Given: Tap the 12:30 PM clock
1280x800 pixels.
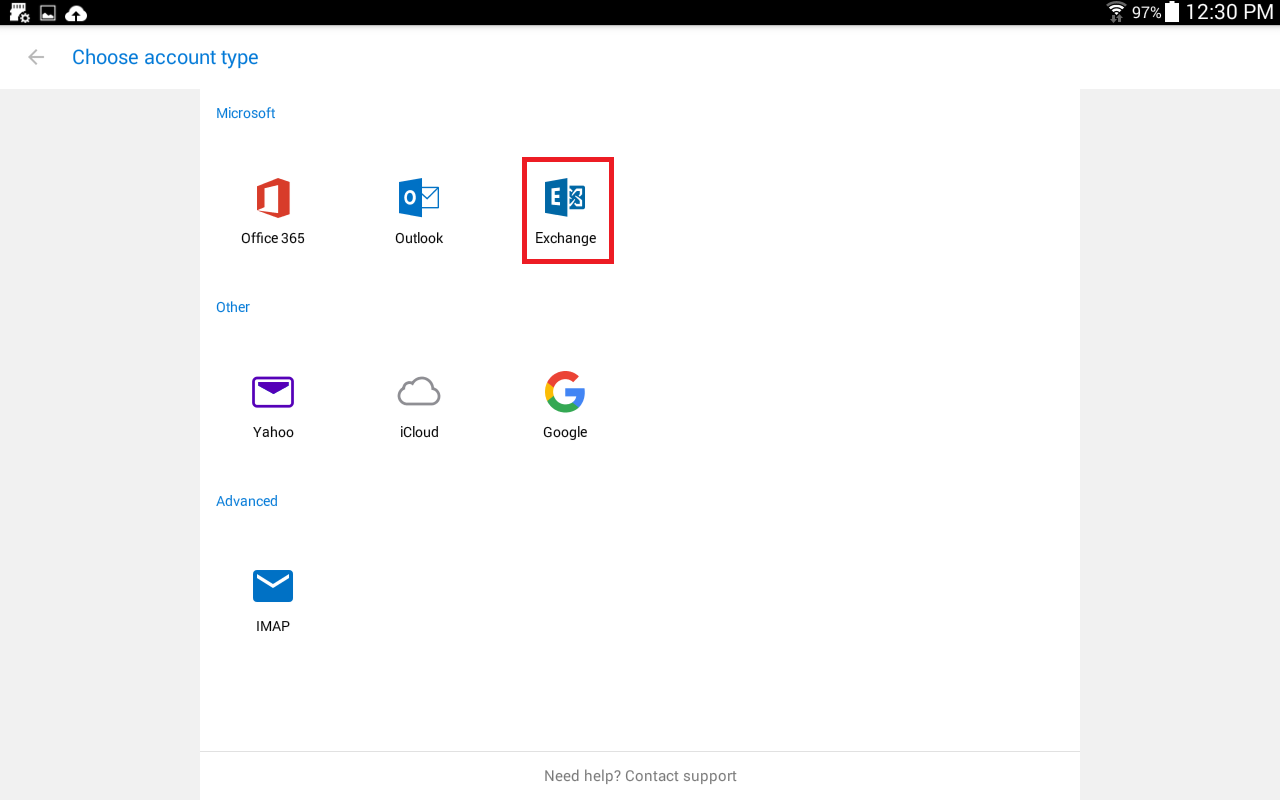Looking at the screenshot, I should (x=1229, y=12).
